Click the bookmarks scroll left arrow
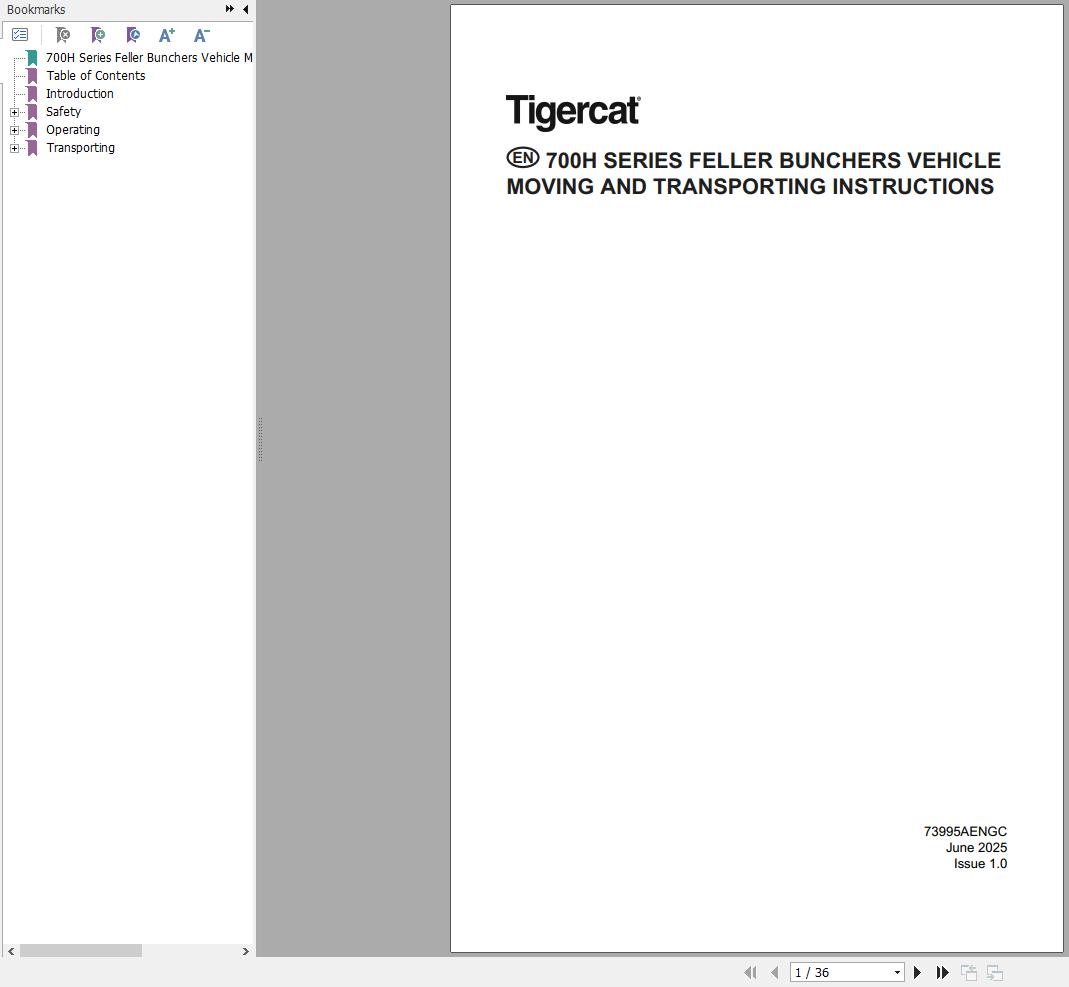Screen dimensions: 1069x987 [11, 951]
